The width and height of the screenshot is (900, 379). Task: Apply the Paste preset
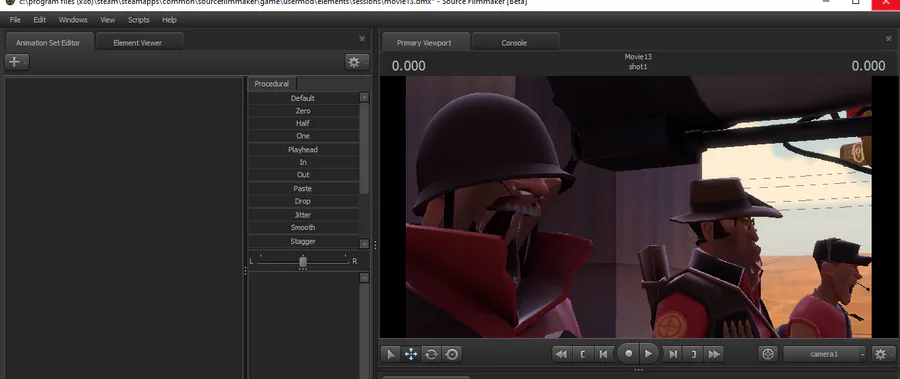pyautogui.click(x=303, y=188)
